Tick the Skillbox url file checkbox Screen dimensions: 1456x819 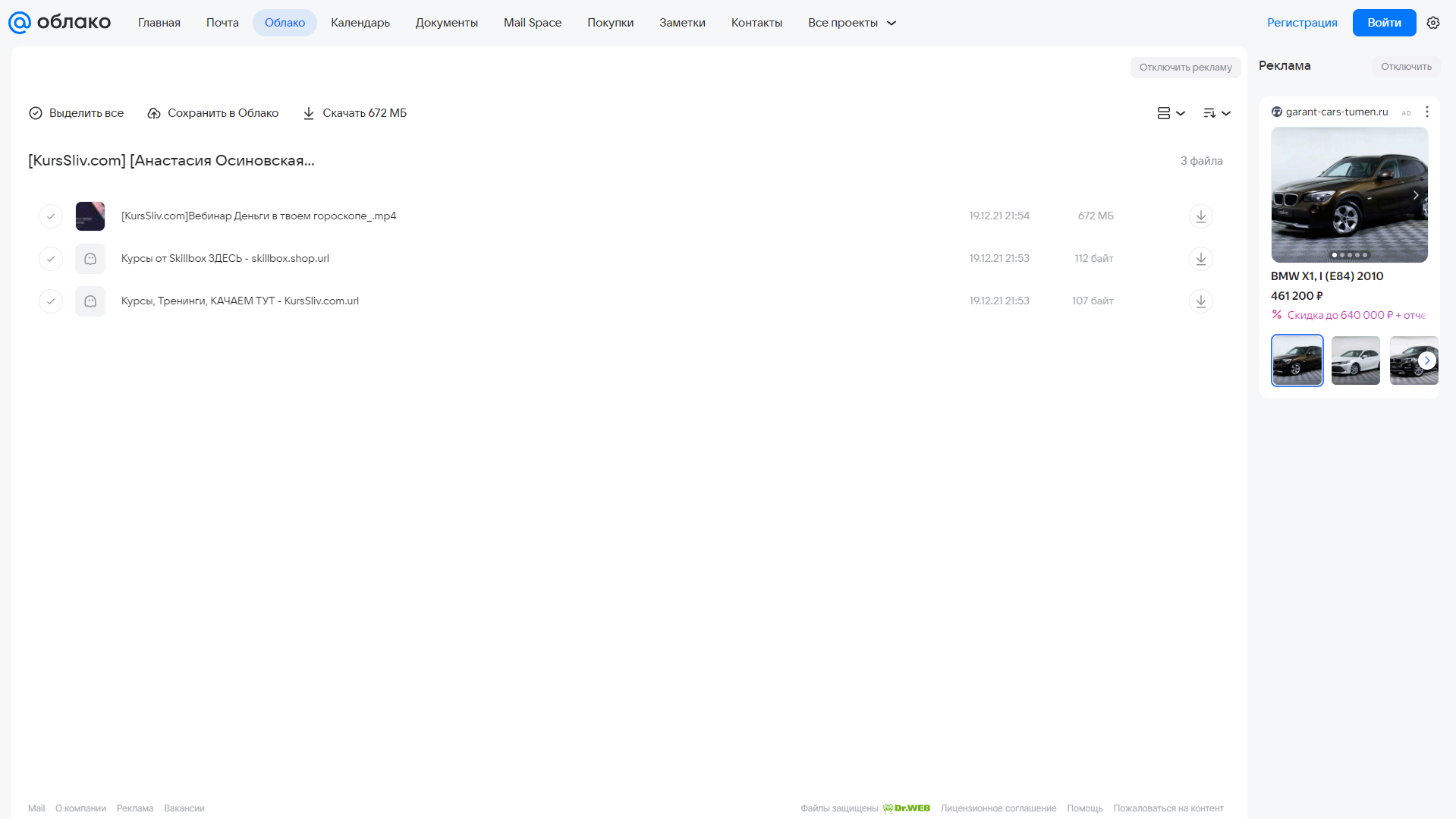[x=51, y=259]
